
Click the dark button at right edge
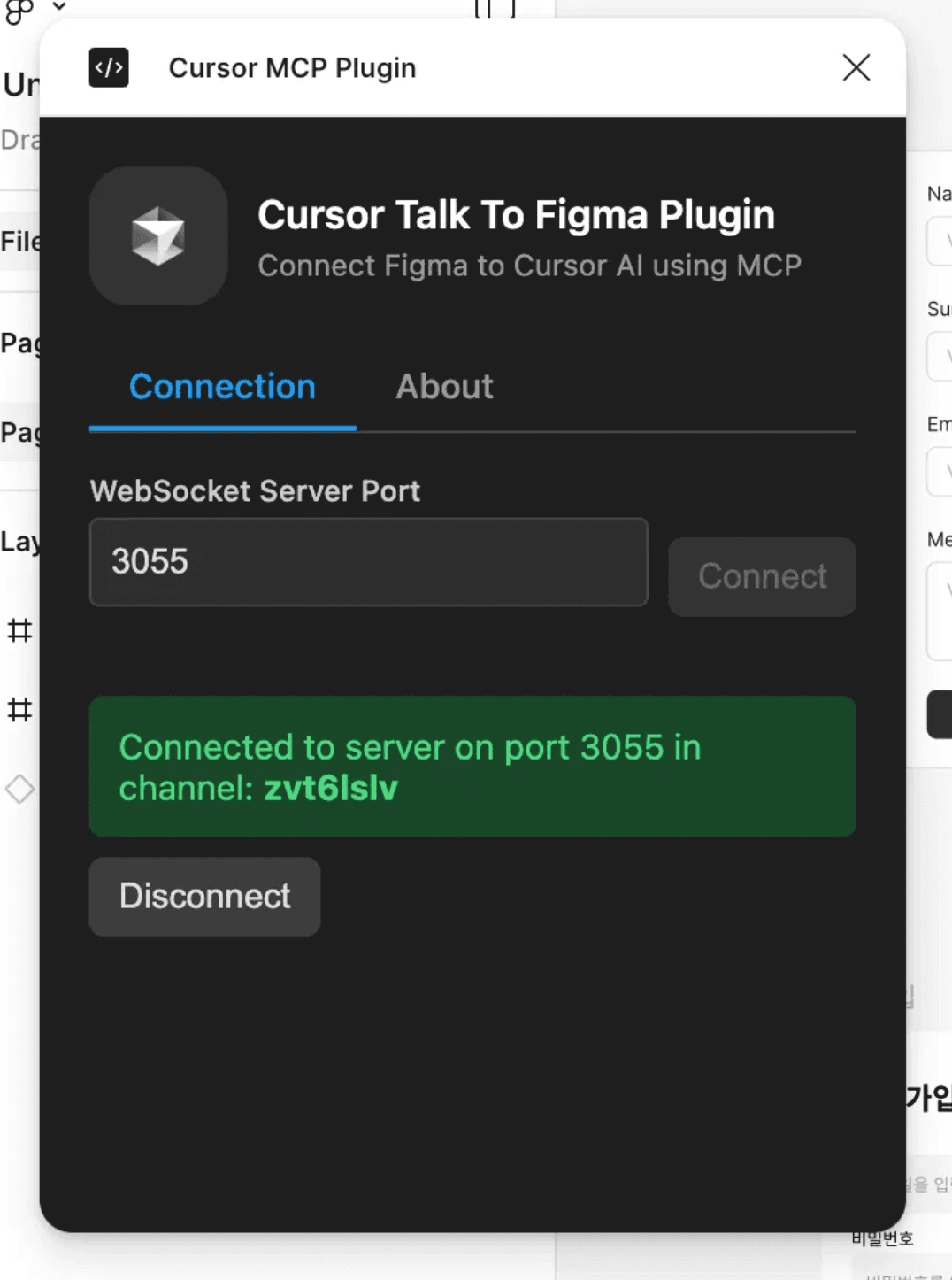point(940,713)
